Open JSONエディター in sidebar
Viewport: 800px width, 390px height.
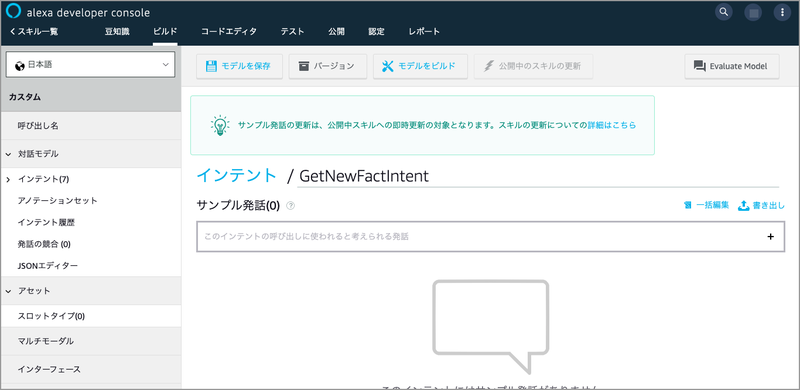click(48, 266)
